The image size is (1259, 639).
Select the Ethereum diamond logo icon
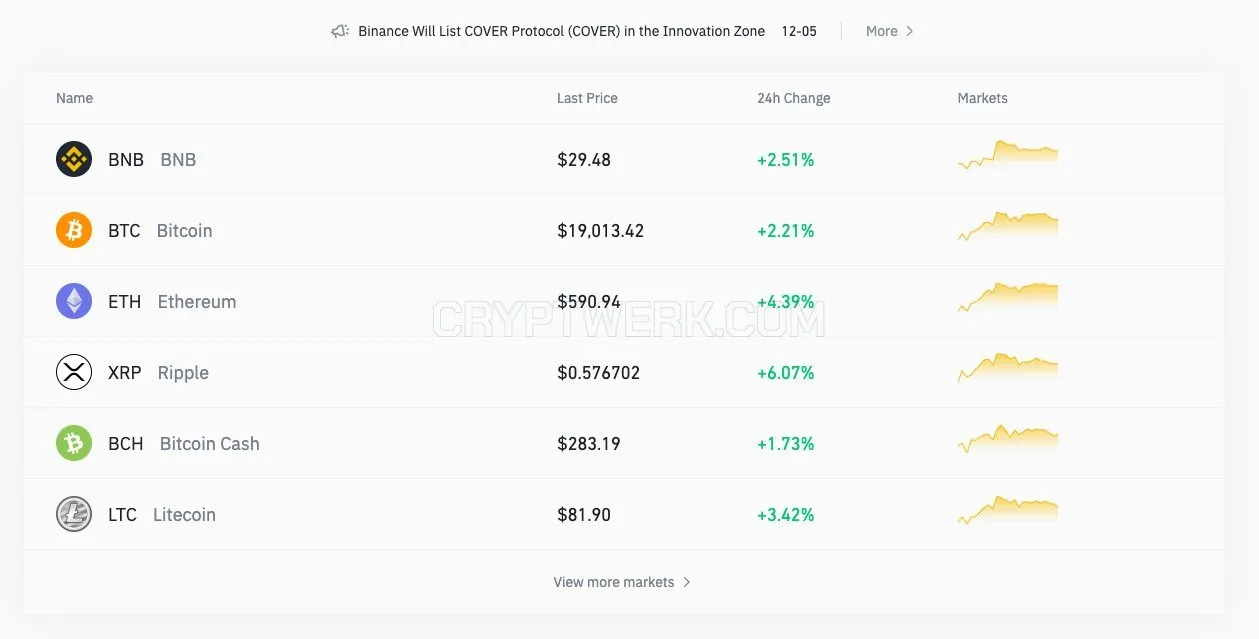[x=74, y=301]
